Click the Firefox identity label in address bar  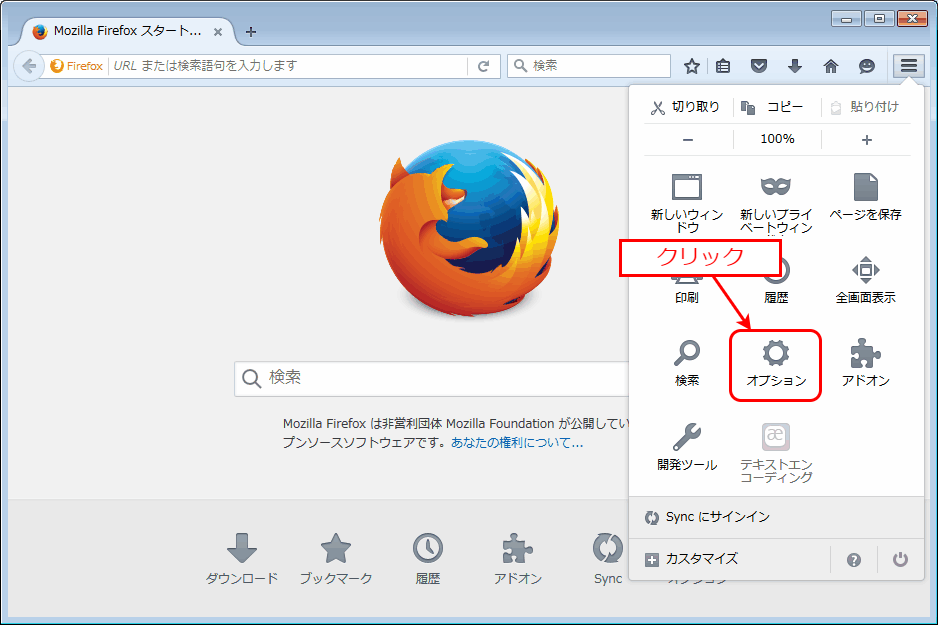77,66
